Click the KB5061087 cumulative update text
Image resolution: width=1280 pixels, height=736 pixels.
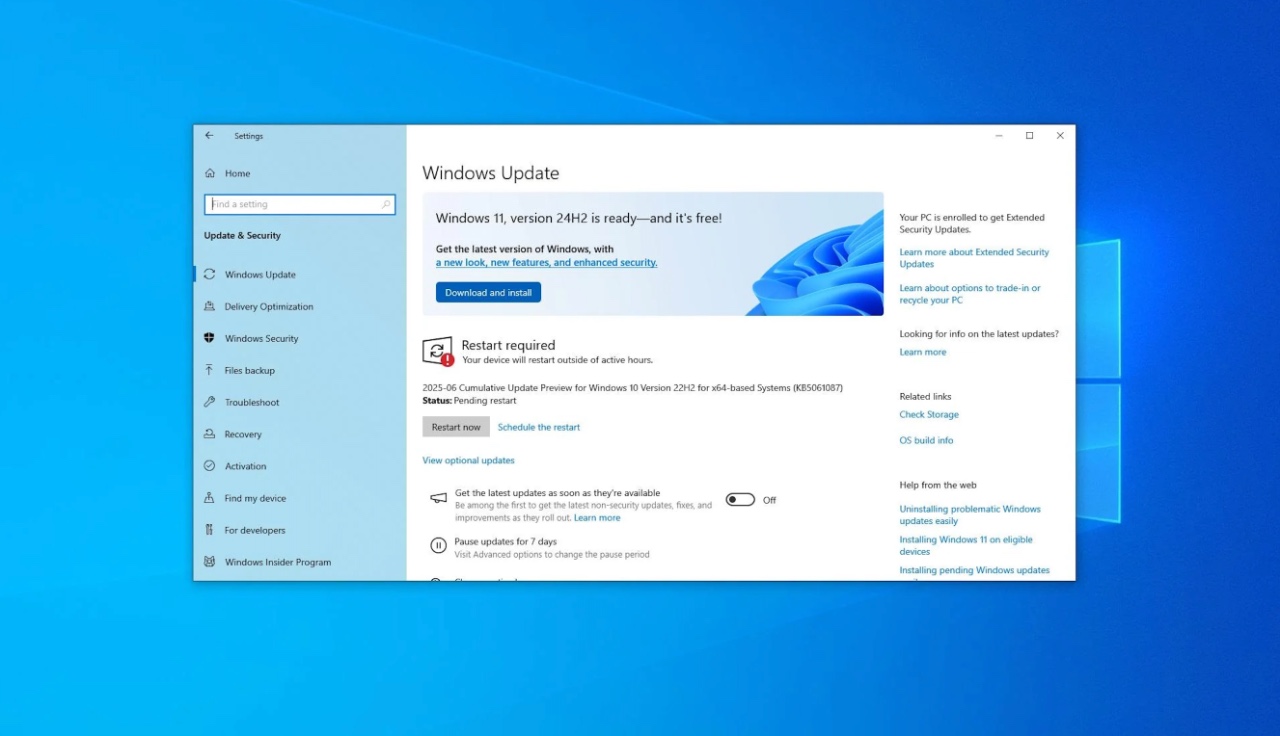(x=632, y=387)
